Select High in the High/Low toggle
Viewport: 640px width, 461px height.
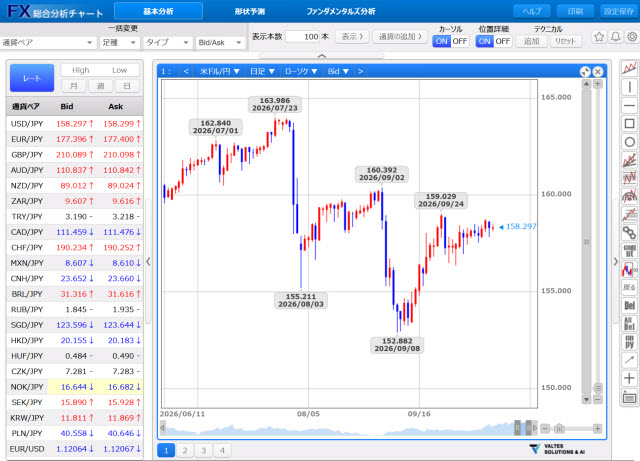[80, 70]
